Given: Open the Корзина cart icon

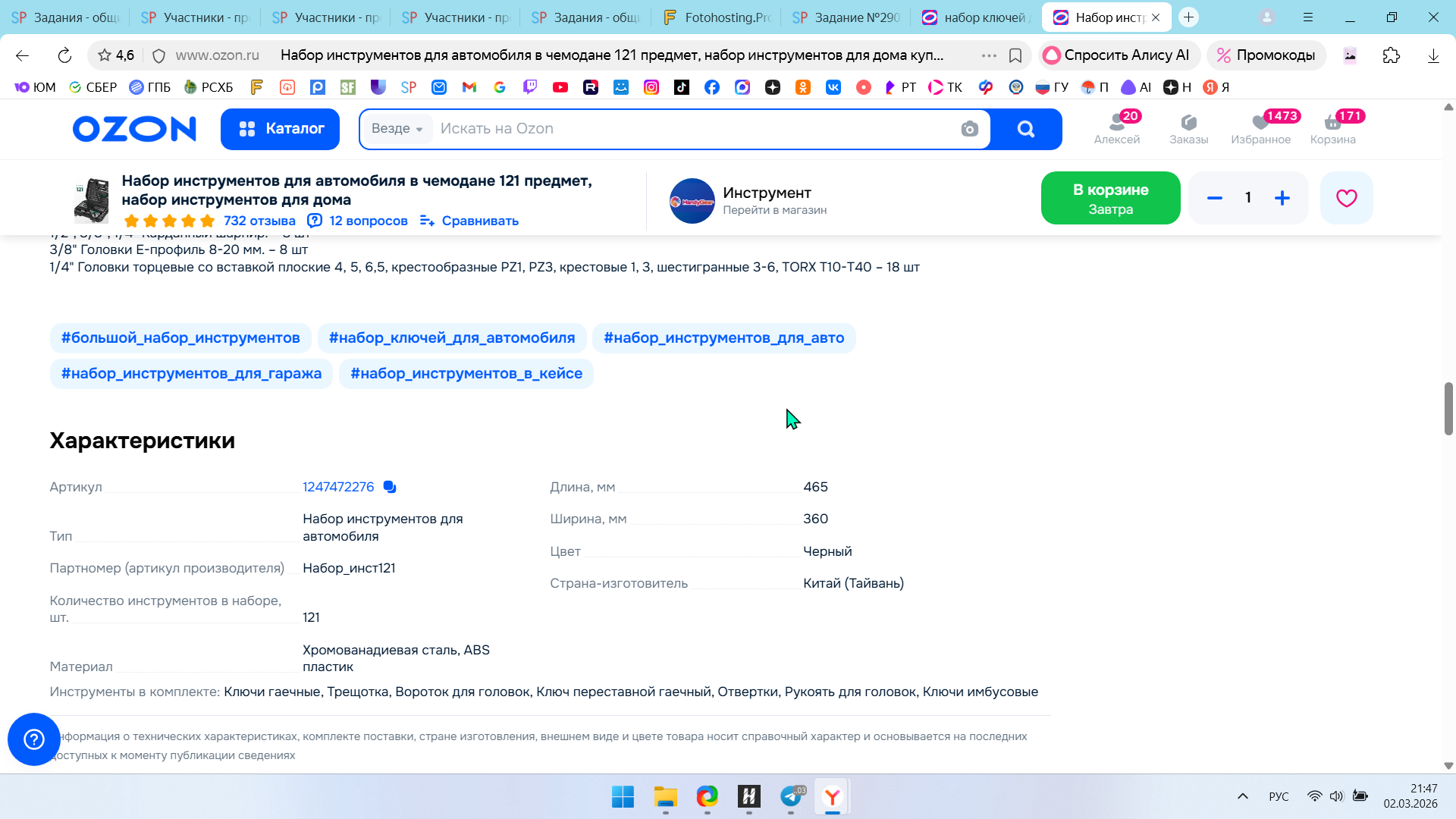Looking at the screenshot, I should (x=1332, y=128).
